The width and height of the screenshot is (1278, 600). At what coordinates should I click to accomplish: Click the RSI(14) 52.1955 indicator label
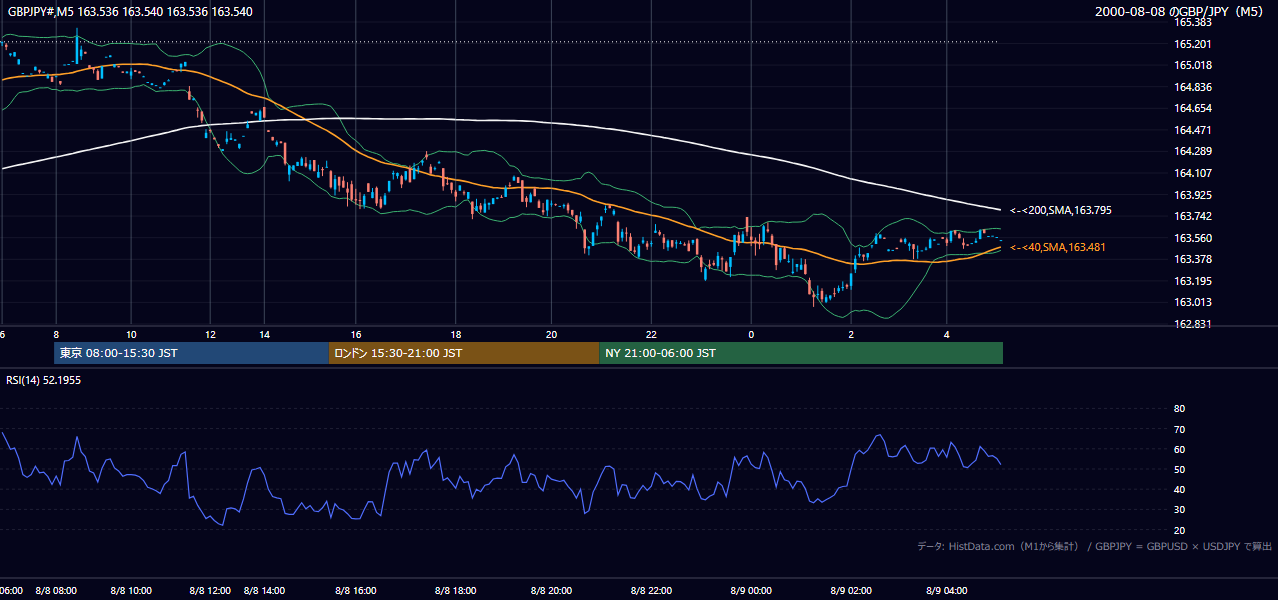44,380
